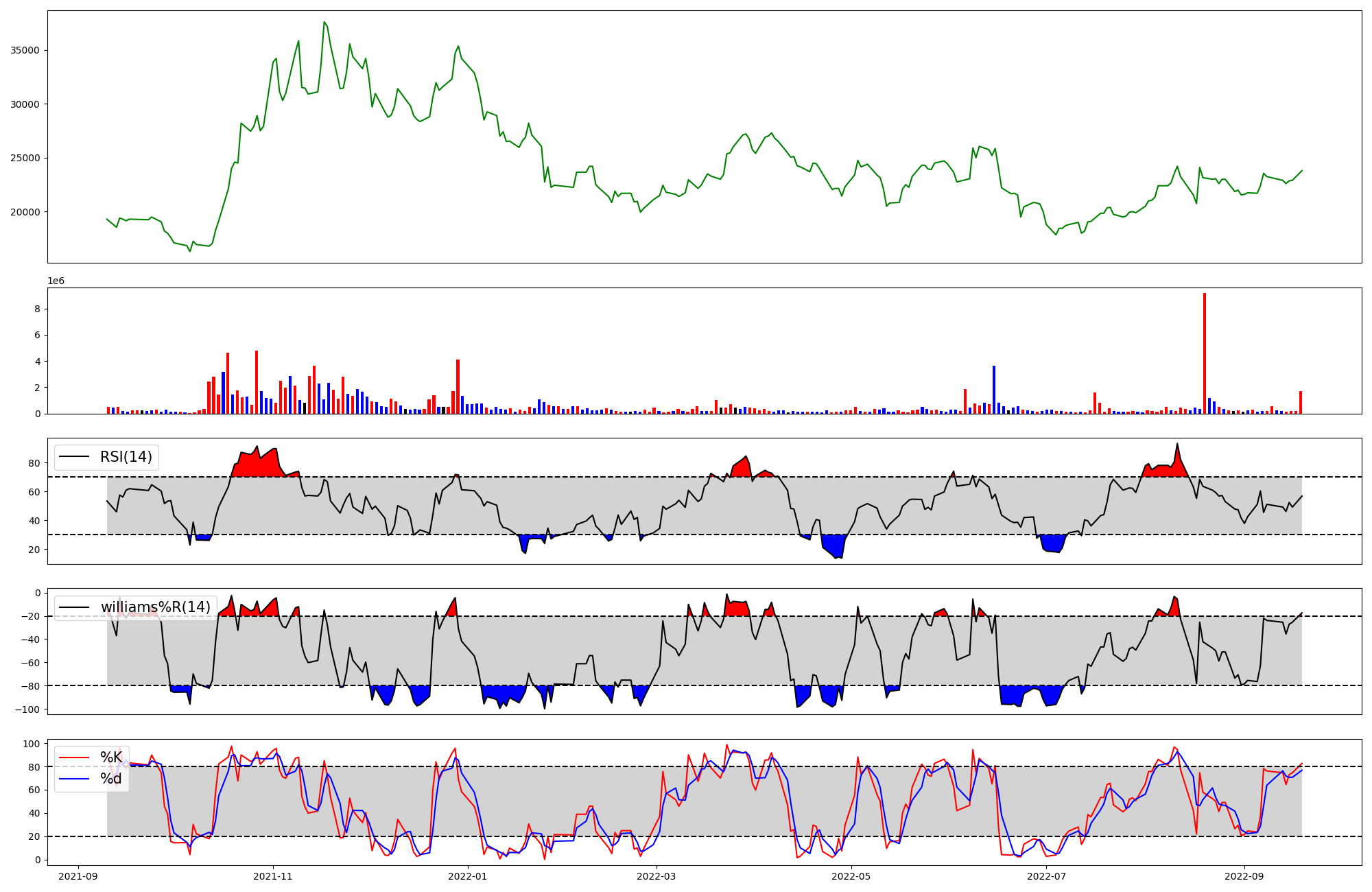The image size is (1372, 892).
Task: Click the blue %d legend line sample
Action: pos(75,779)
